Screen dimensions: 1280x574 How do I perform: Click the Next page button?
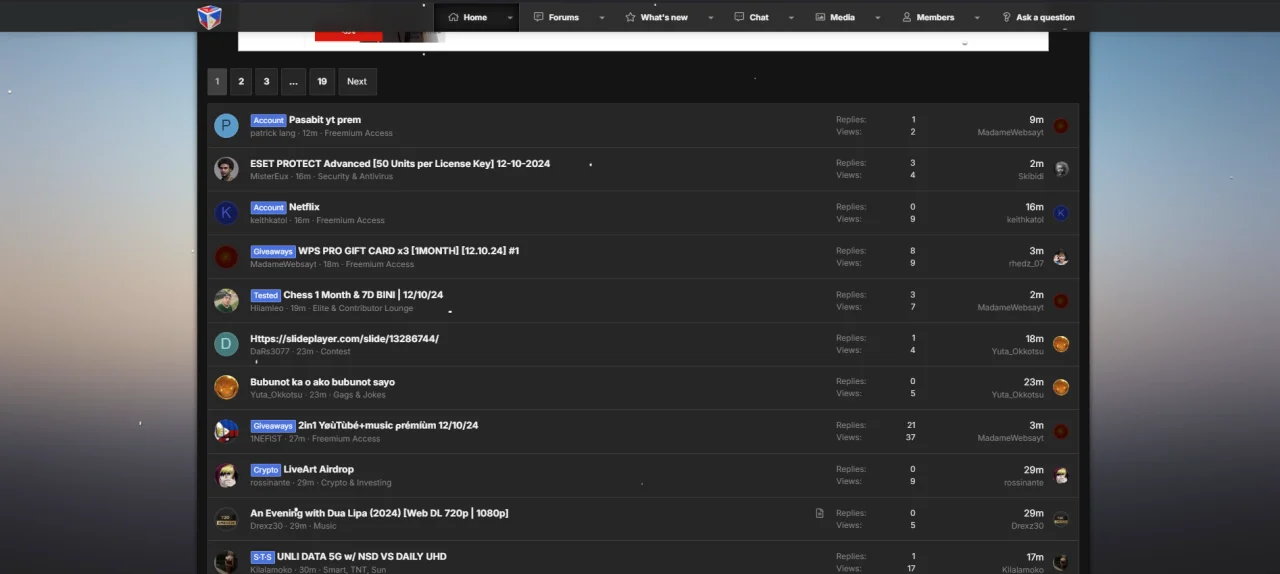tap(357, 82)
